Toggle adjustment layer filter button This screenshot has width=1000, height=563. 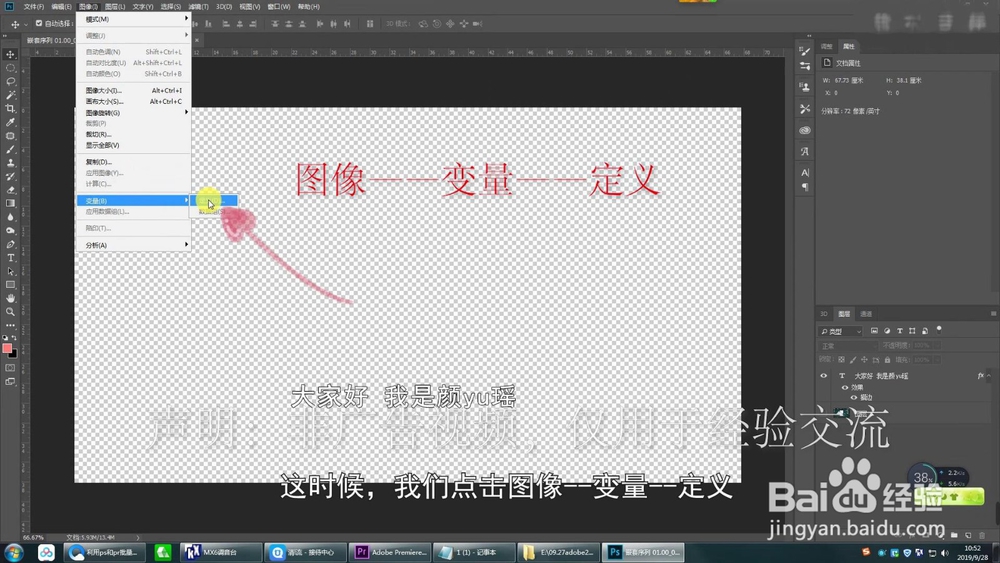click(x=887, y=331)
